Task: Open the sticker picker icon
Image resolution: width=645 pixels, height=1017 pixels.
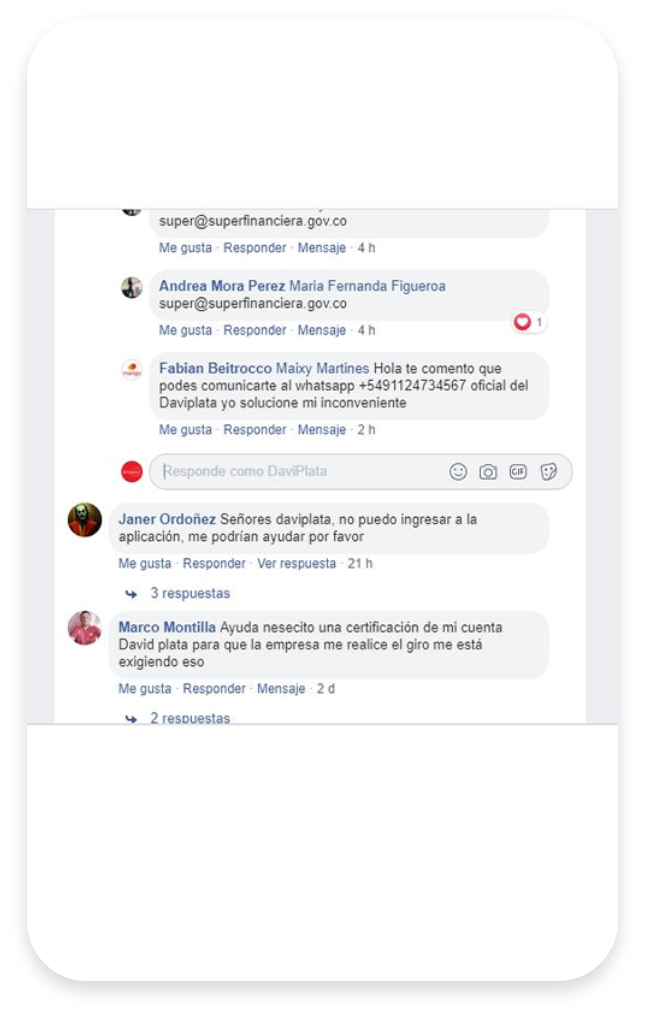Action: pos(548,472)
